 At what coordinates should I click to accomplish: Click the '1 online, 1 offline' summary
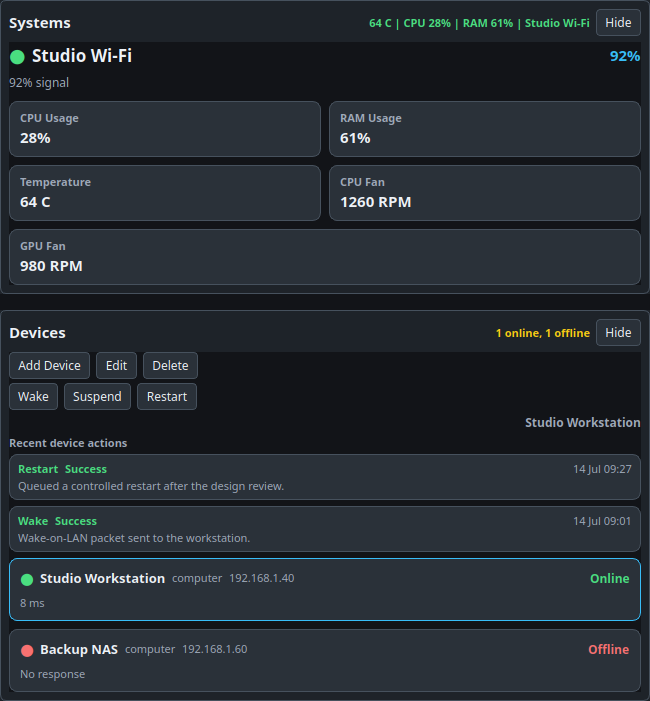tap(543, 333)
